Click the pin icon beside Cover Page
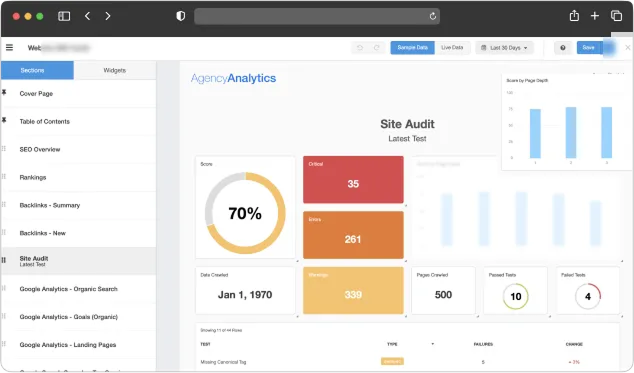The height and width of the screenshot is (373, 634). tap(4, 93)
